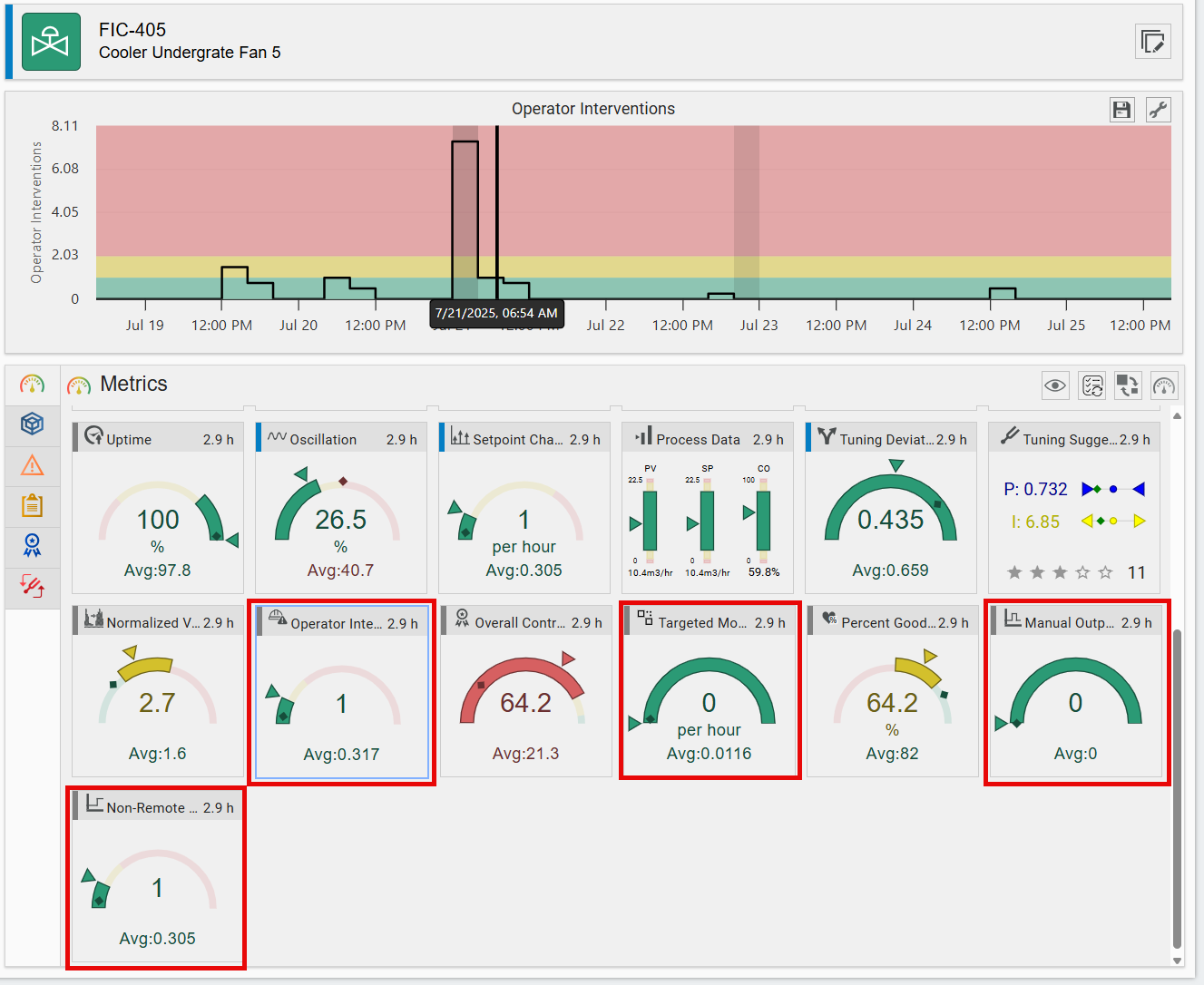The image size is (1204, 985).
Task: Click the star rating in Tuning Suggestions
Action: tap(1060, 572)
